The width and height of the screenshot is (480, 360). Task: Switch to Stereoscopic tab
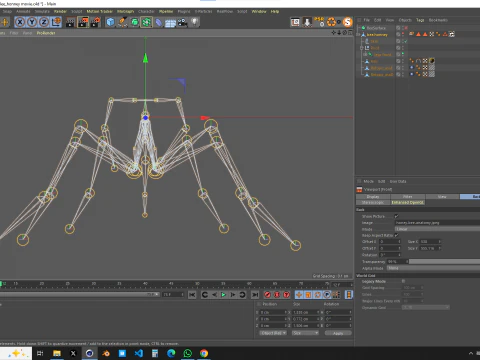pyautogui.click(x=373, y=202)
